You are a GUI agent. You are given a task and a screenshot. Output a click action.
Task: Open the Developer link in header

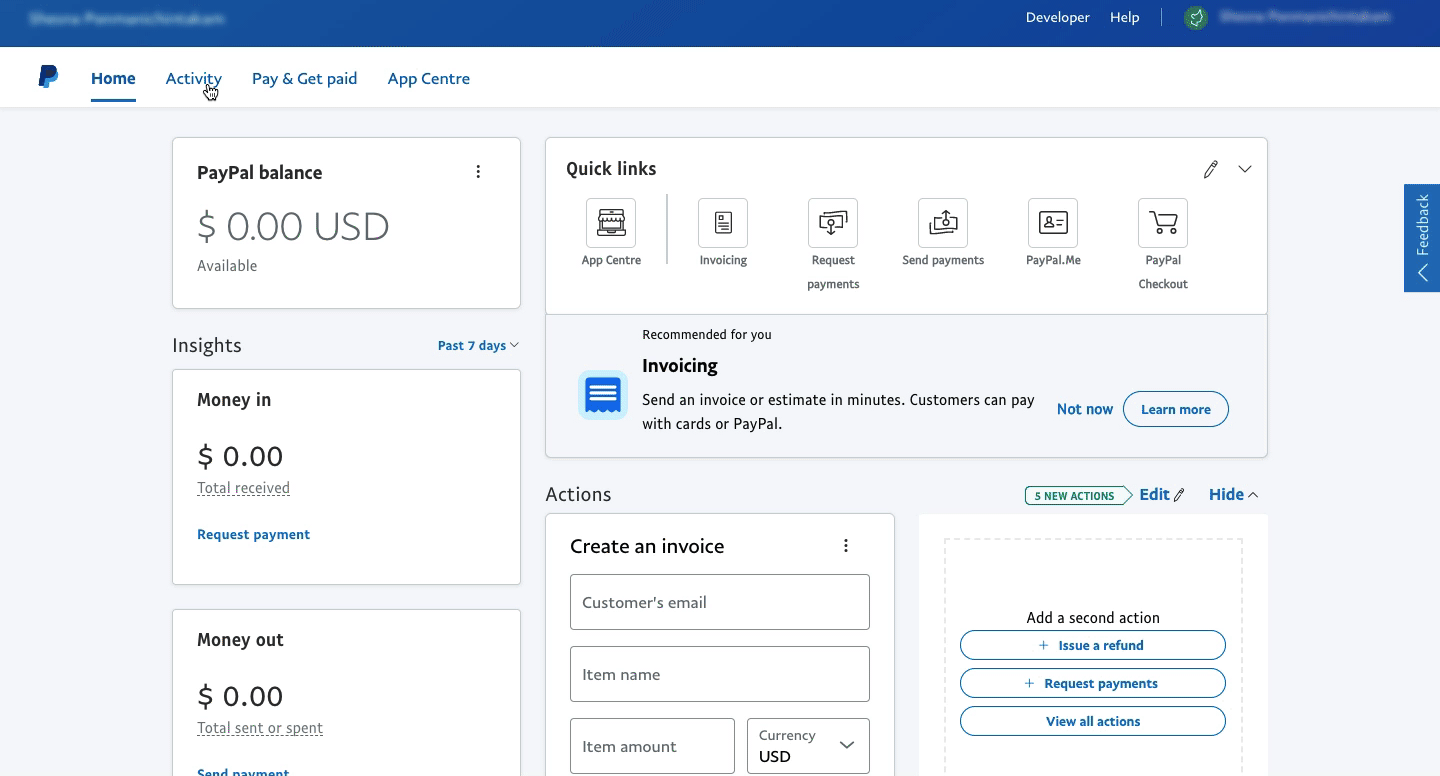pyautogui.click(x=1058, y=17)
